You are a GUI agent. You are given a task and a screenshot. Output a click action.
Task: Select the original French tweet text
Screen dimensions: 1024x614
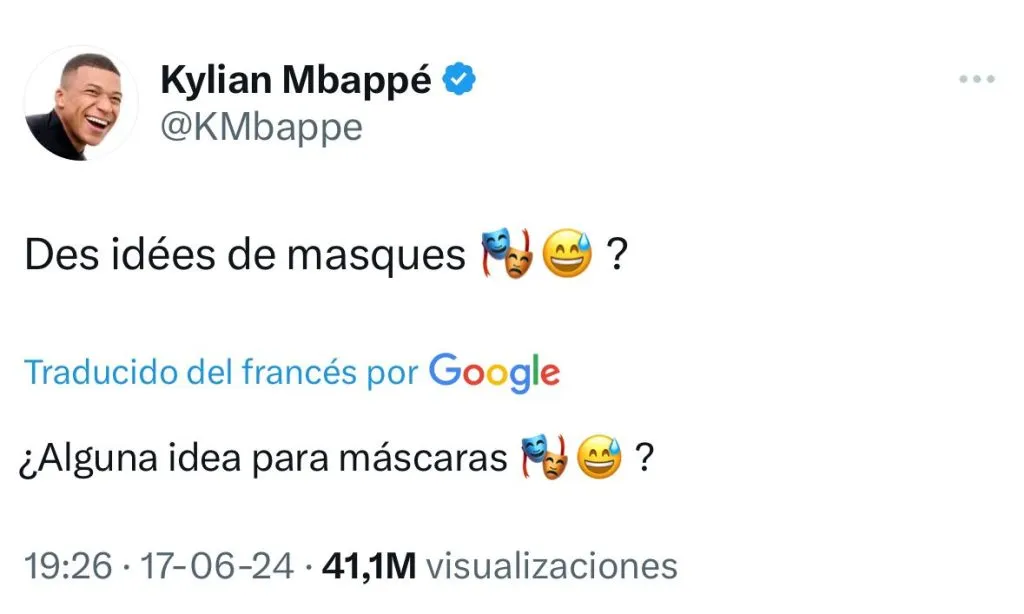coord(240,254)
